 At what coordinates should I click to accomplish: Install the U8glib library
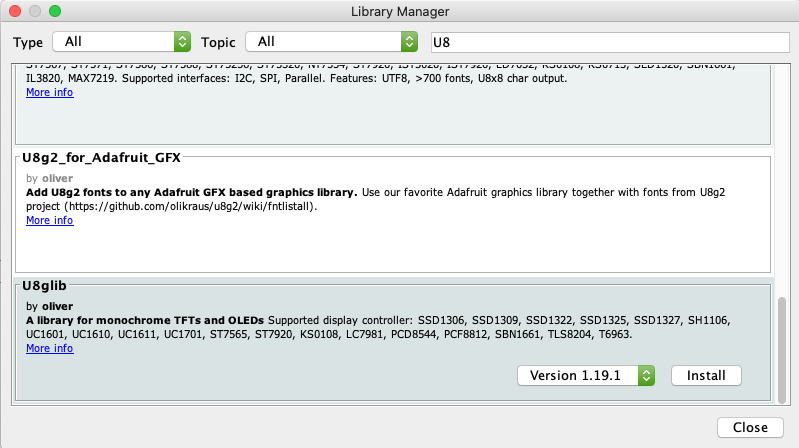pyautogui.click(x=706, y=375)
